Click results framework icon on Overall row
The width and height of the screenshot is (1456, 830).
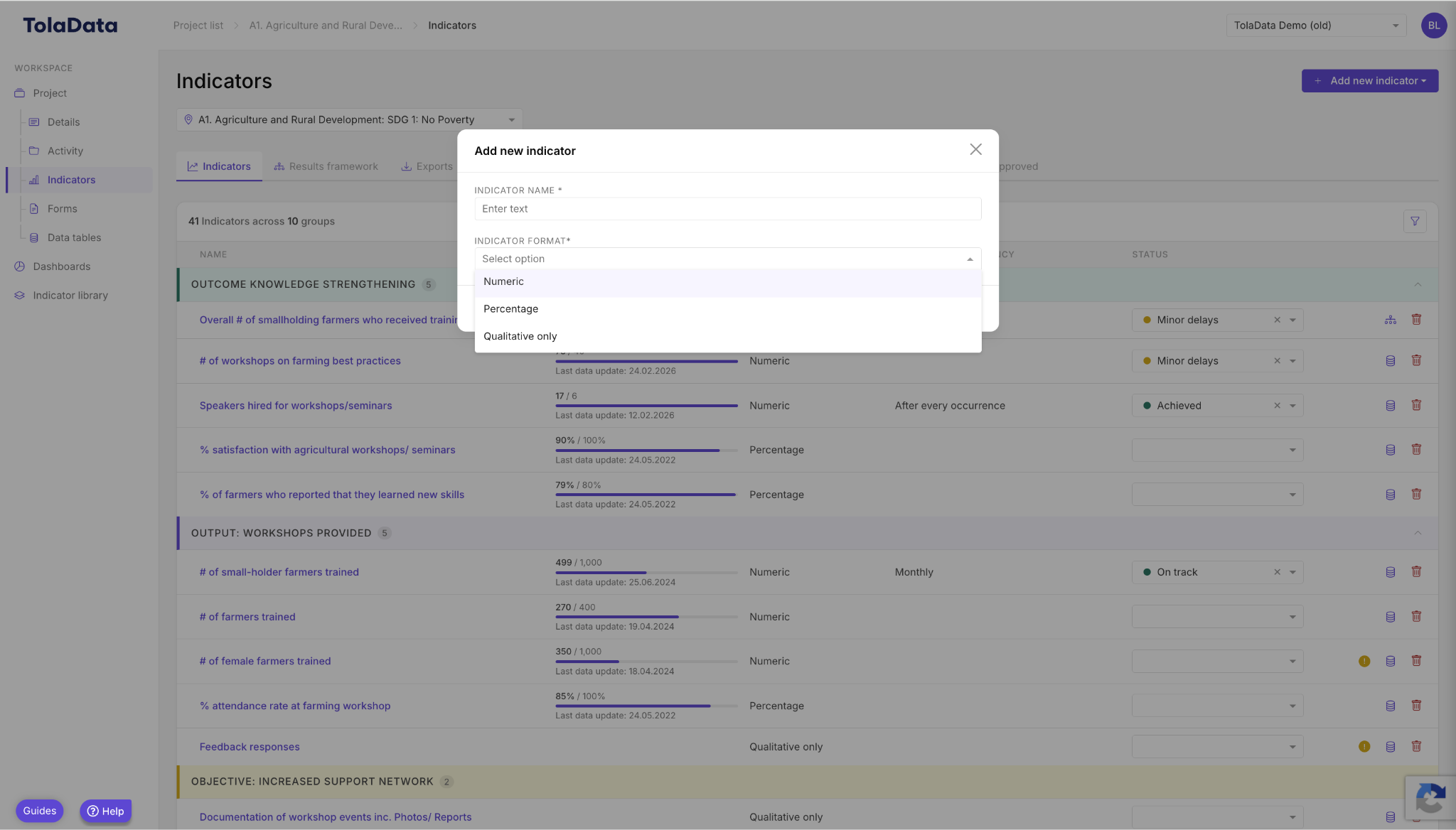[1390, 320]
